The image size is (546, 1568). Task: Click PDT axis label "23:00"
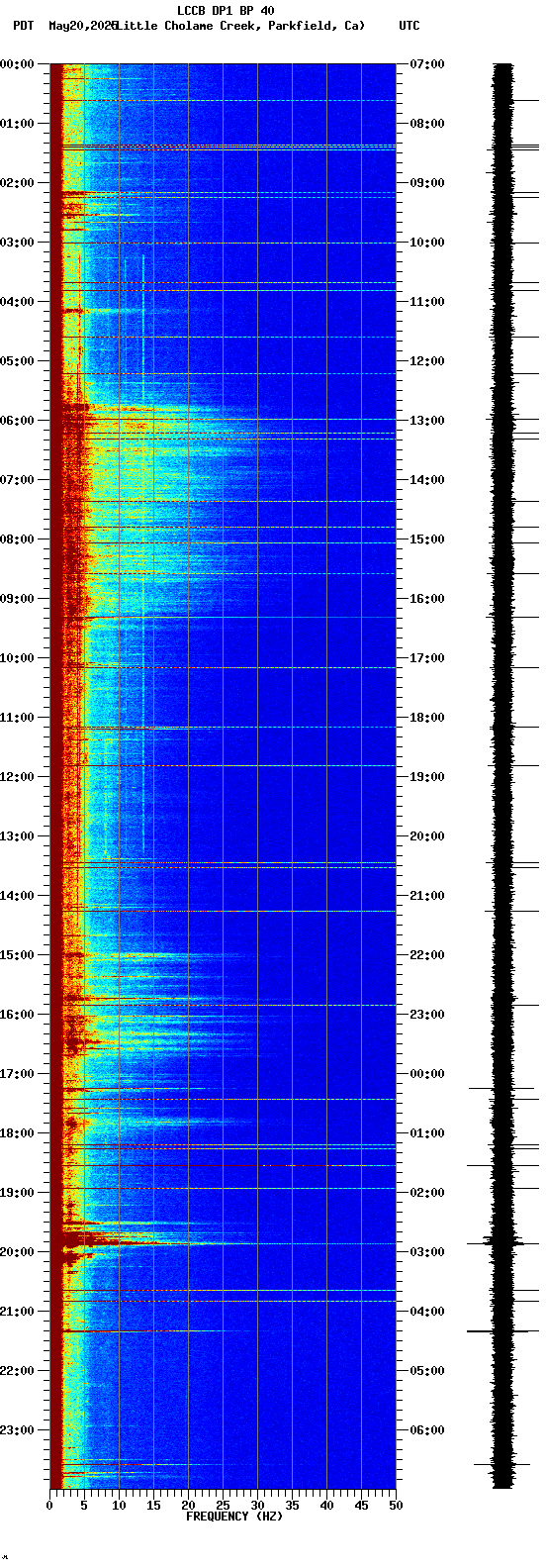(x=17, y=1430)
